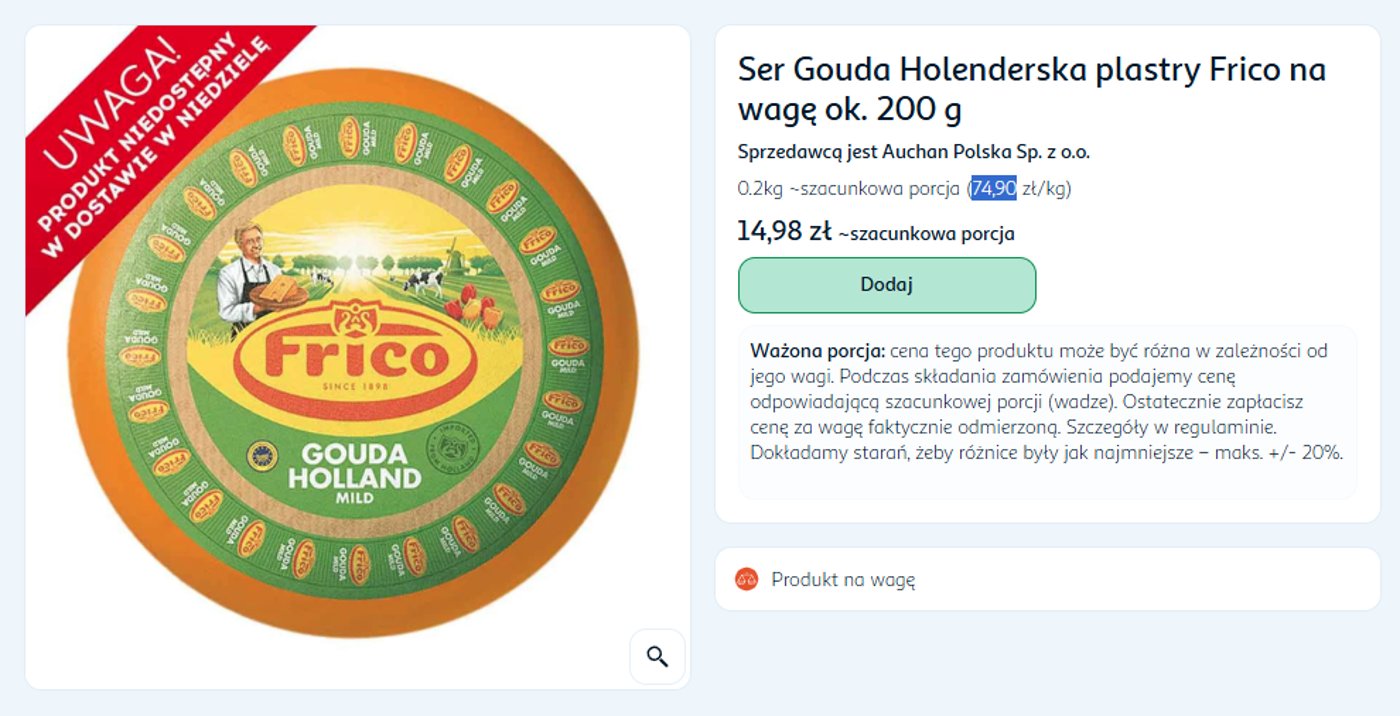1400x716 pixels.
Task: Click the red Frico logo on the cheese
Action: (x=355, y=358)
